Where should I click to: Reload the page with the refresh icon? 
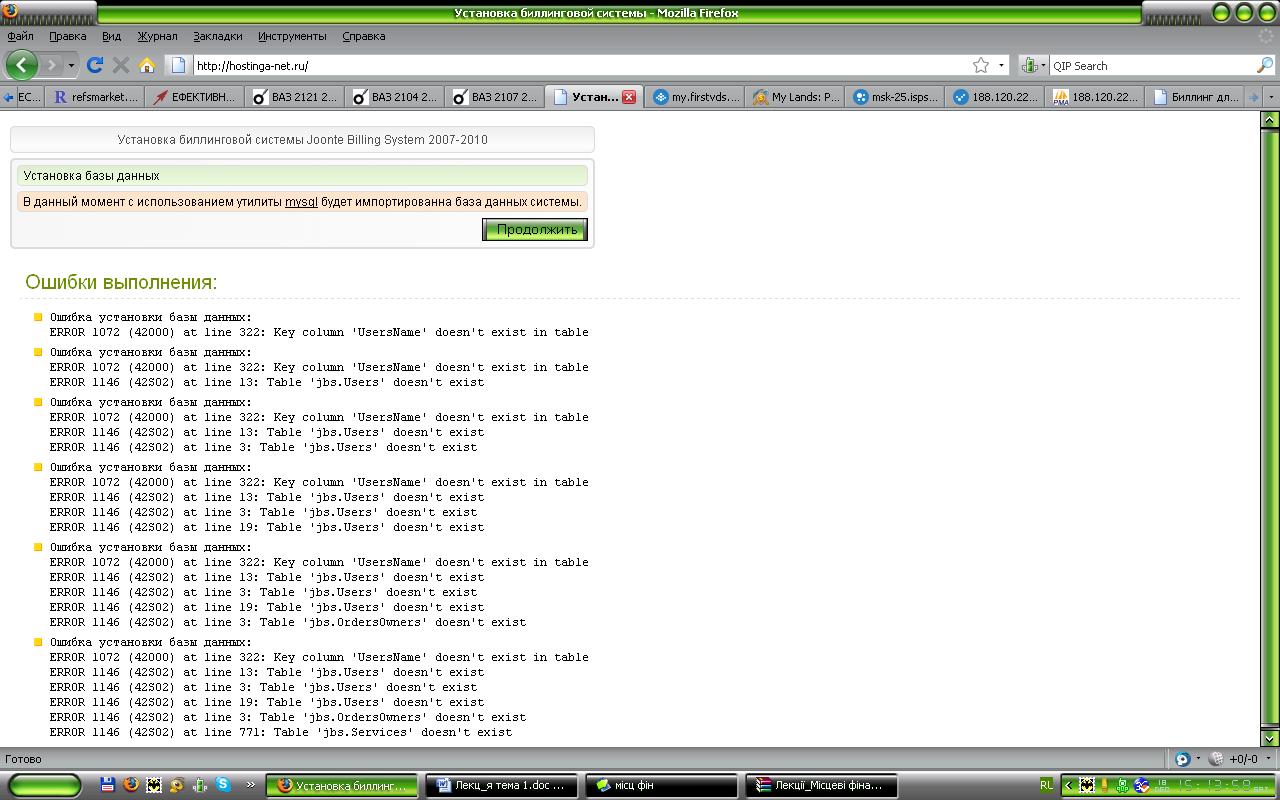95,65
